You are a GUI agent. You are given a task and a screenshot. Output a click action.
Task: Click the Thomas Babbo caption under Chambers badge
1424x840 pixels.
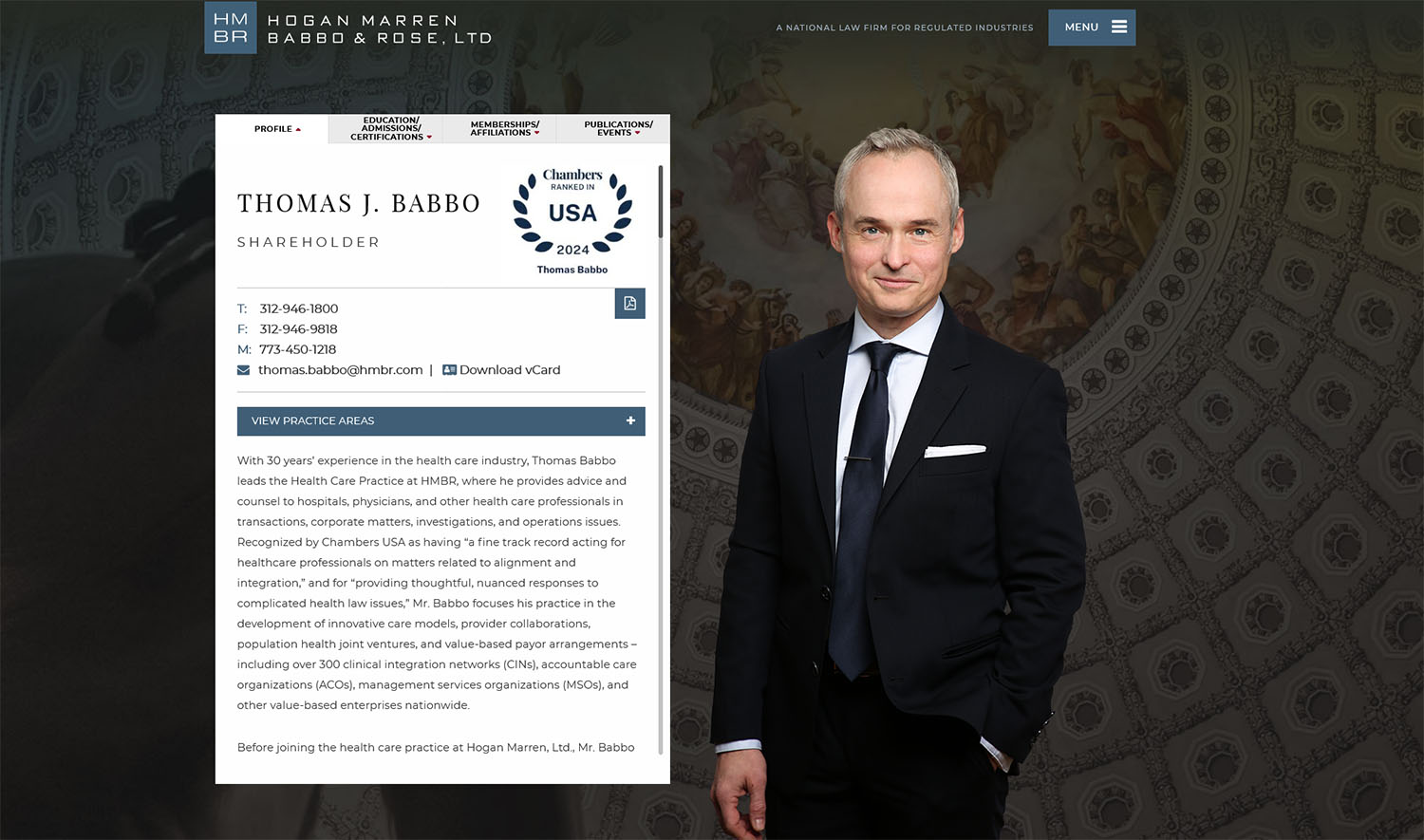pyautogui.click(x=572, y=270)
